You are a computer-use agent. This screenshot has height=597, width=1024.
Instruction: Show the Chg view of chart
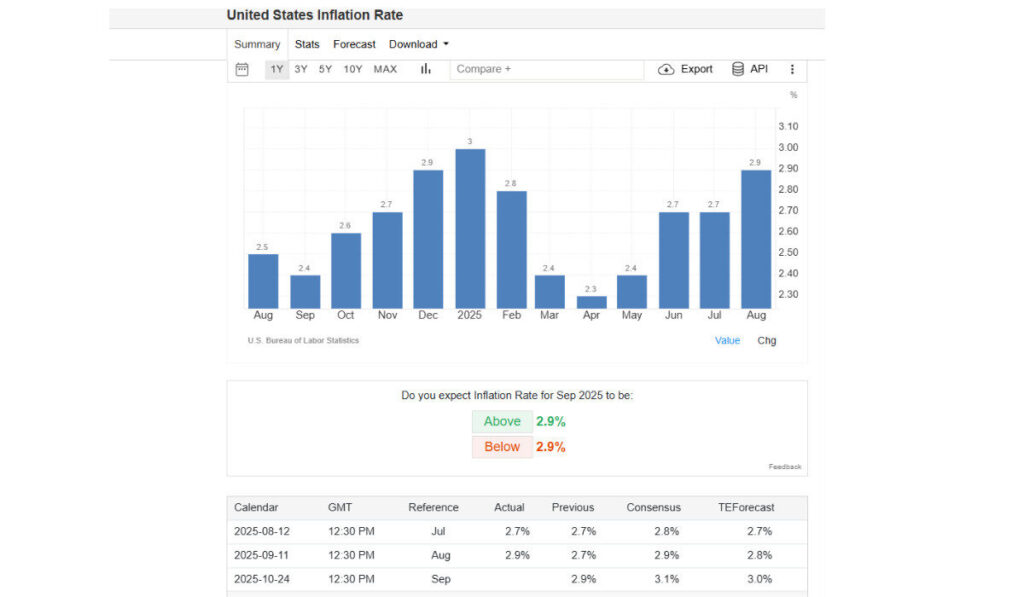click(766, 340)
